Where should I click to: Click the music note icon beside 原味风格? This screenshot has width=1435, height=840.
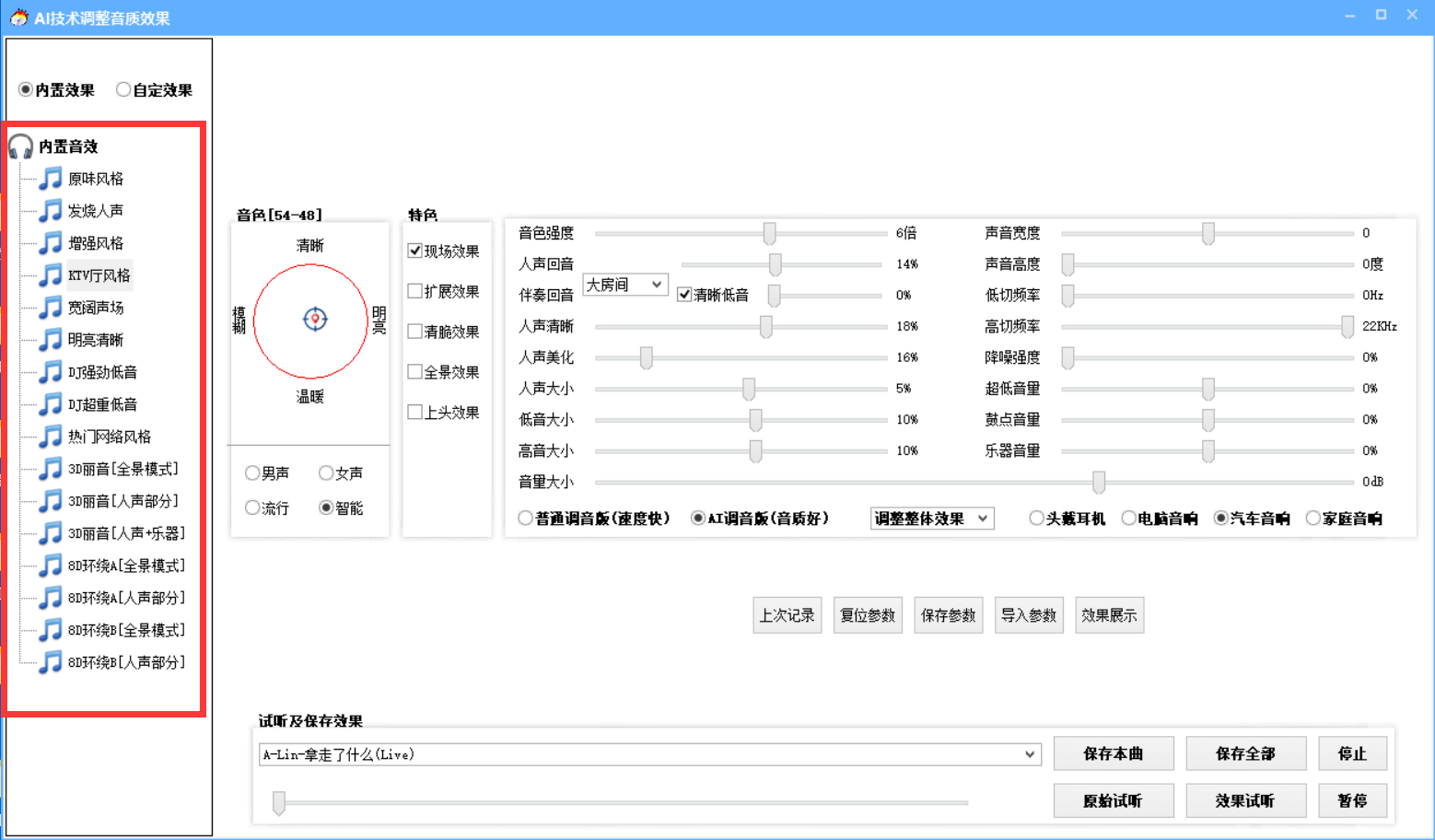click(51, 179)
